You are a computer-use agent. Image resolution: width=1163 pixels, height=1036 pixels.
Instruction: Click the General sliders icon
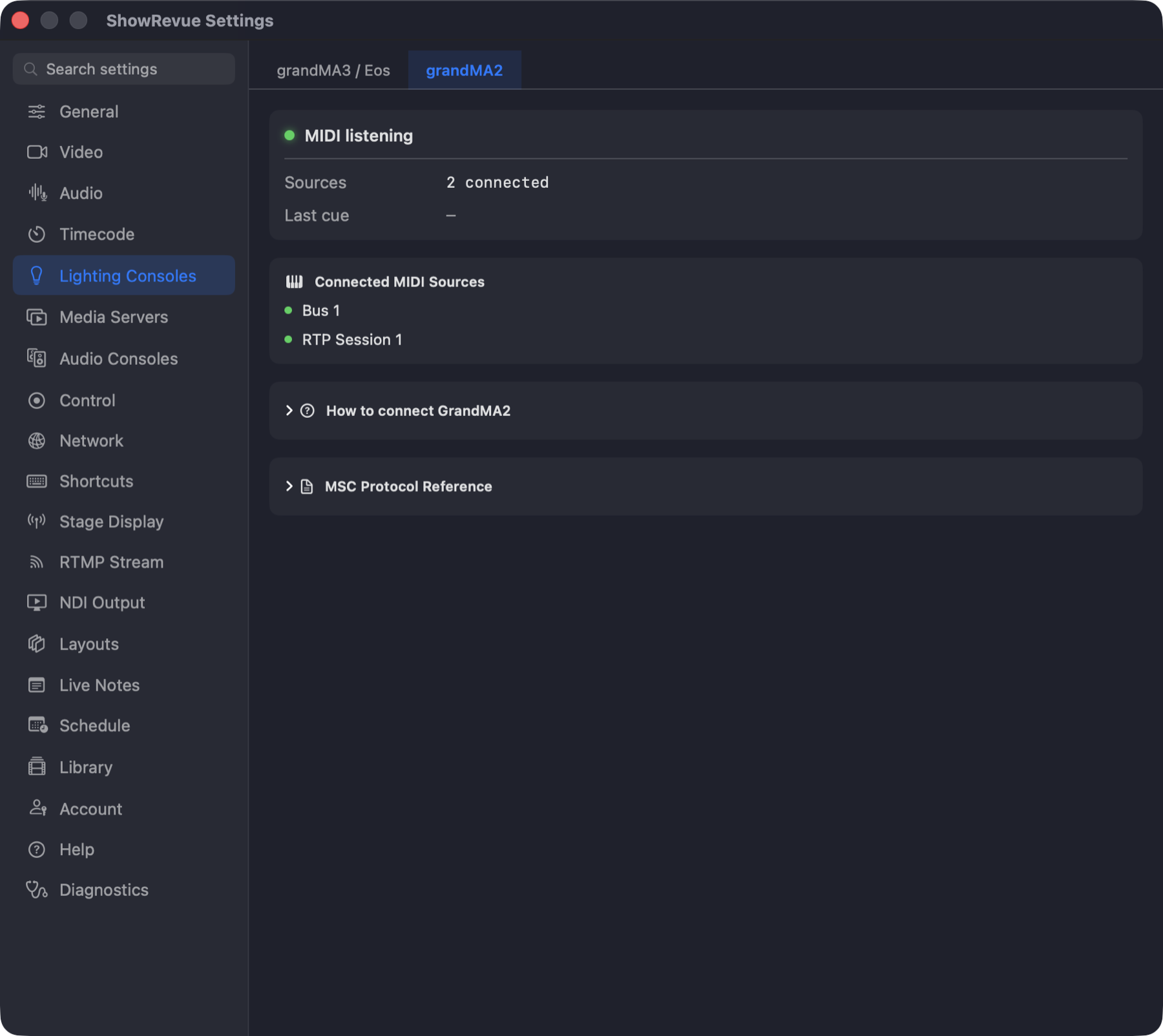click(x=37, y=112)
